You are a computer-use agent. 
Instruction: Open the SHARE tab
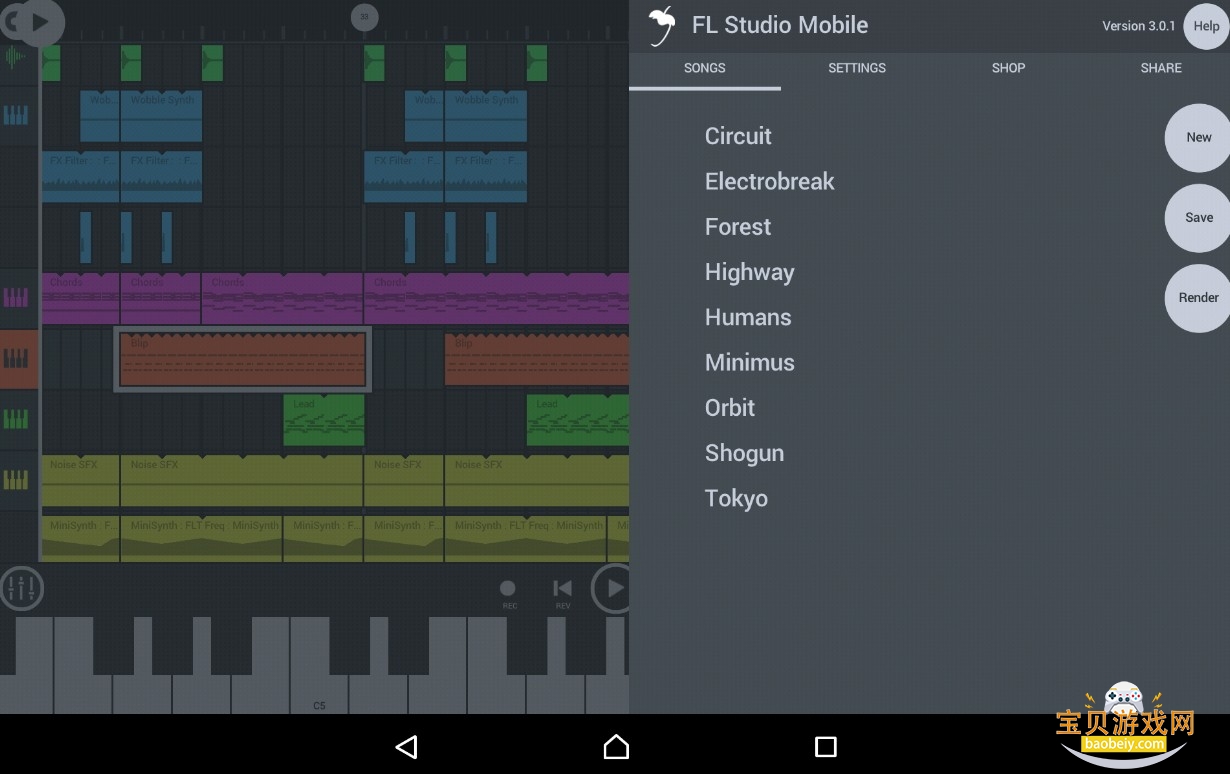1161,68
